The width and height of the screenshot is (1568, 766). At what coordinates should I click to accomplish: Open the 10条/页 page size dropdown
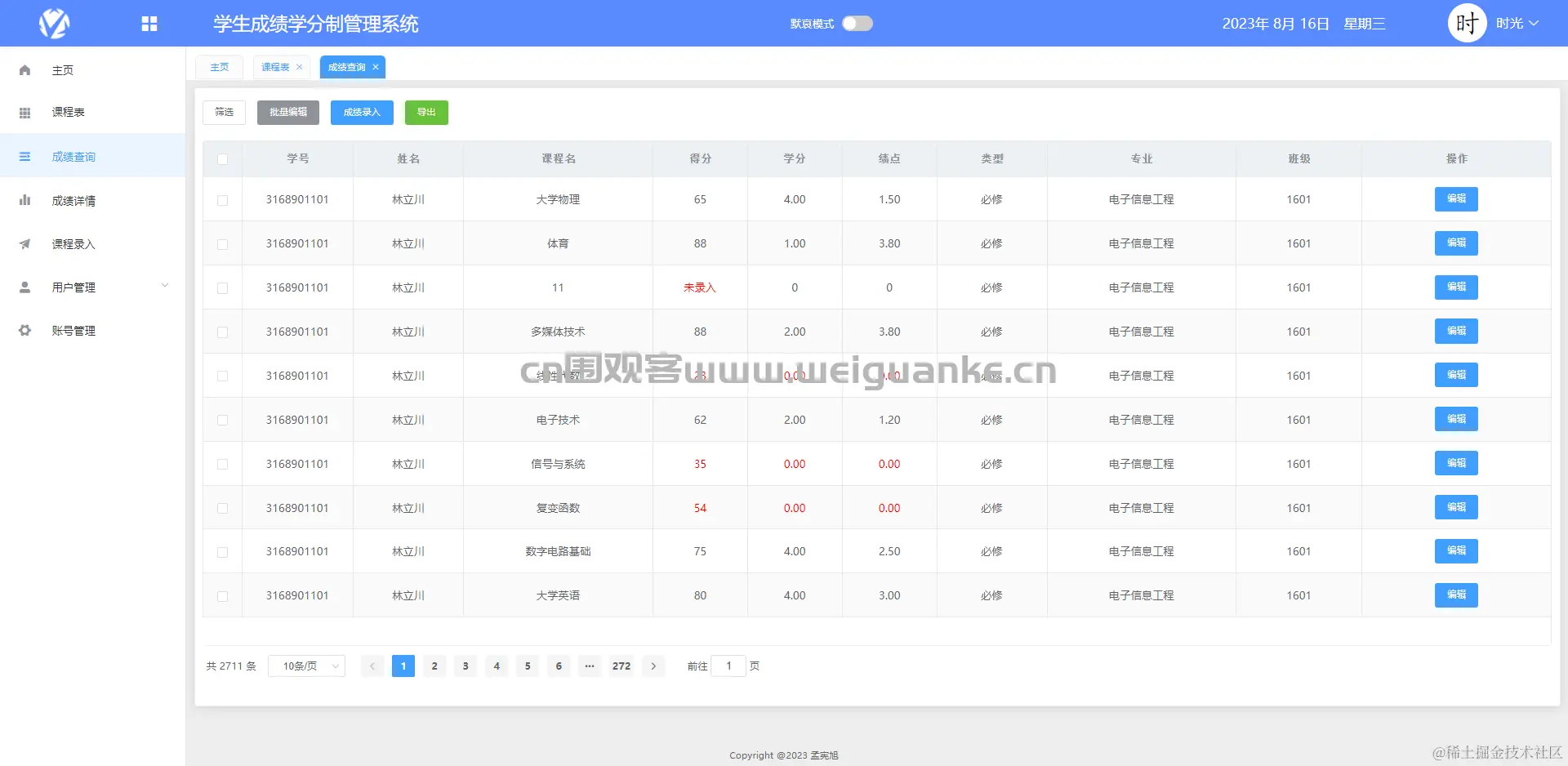coord(307,666)
